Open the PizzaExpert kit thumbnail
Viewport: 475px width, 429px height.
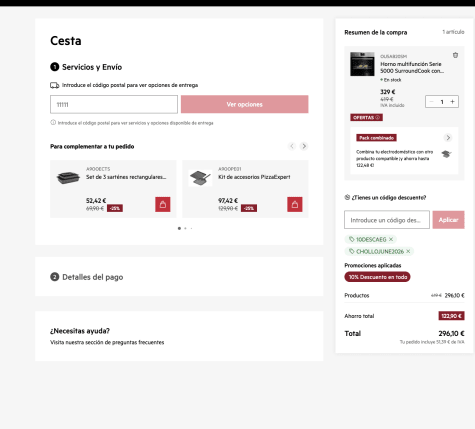pyautogui.click(x=200, y=178)
